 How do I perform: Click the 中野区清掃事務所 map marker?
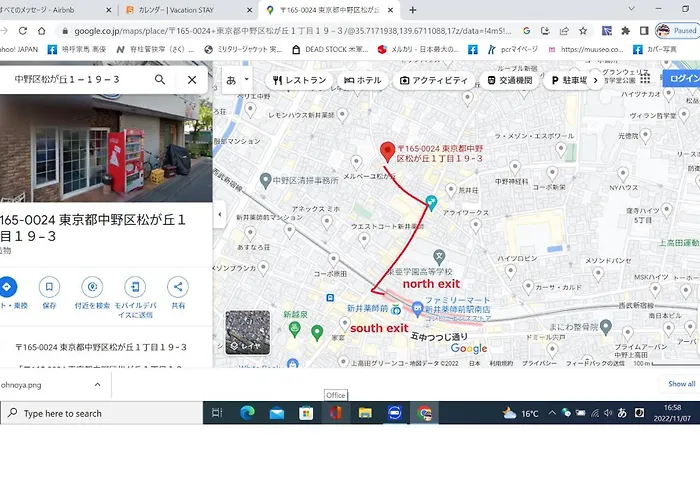coord(266,180)
